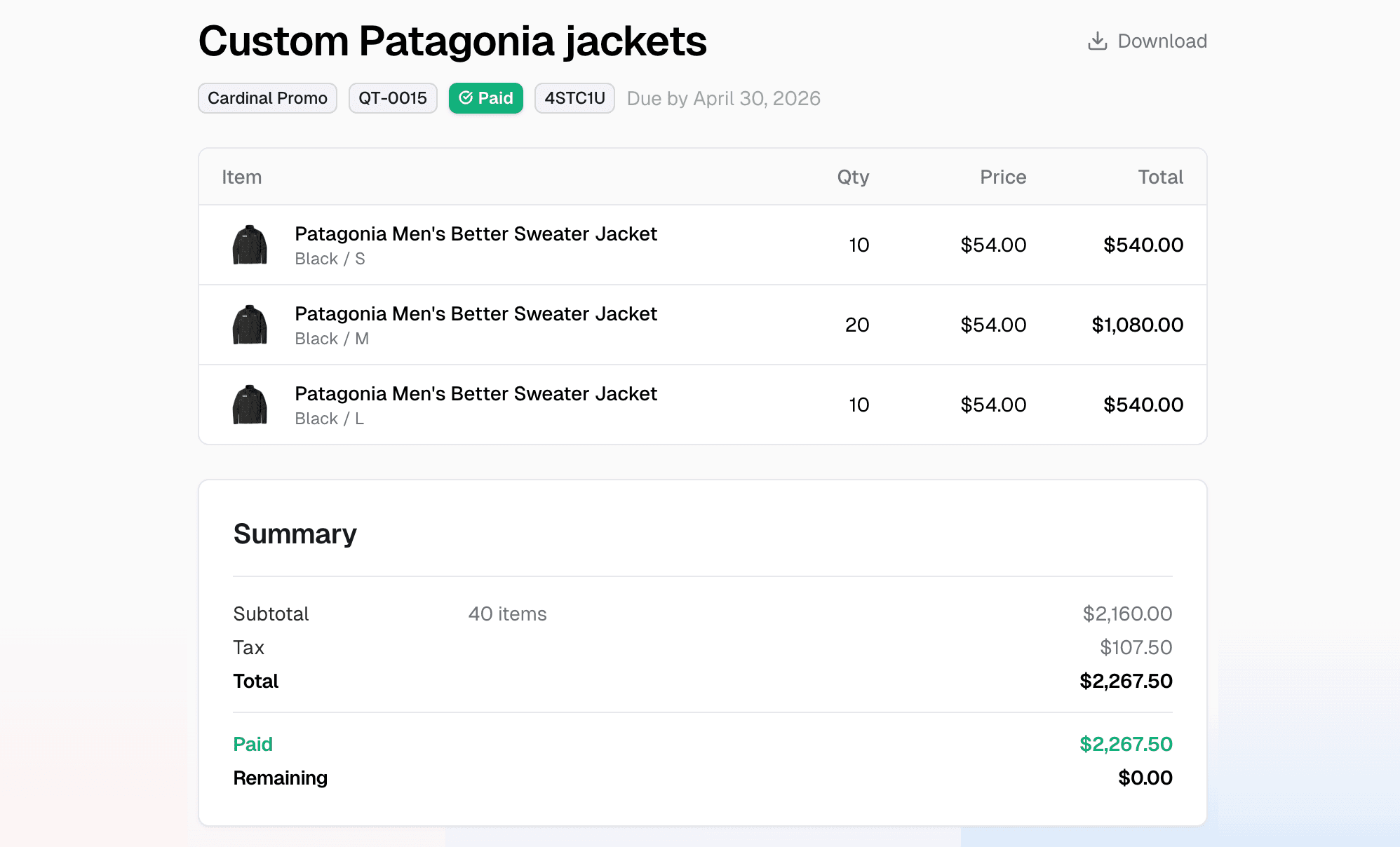Switch to the Price column header
Screen dimensions: 1400x847
coord(1002,177)
